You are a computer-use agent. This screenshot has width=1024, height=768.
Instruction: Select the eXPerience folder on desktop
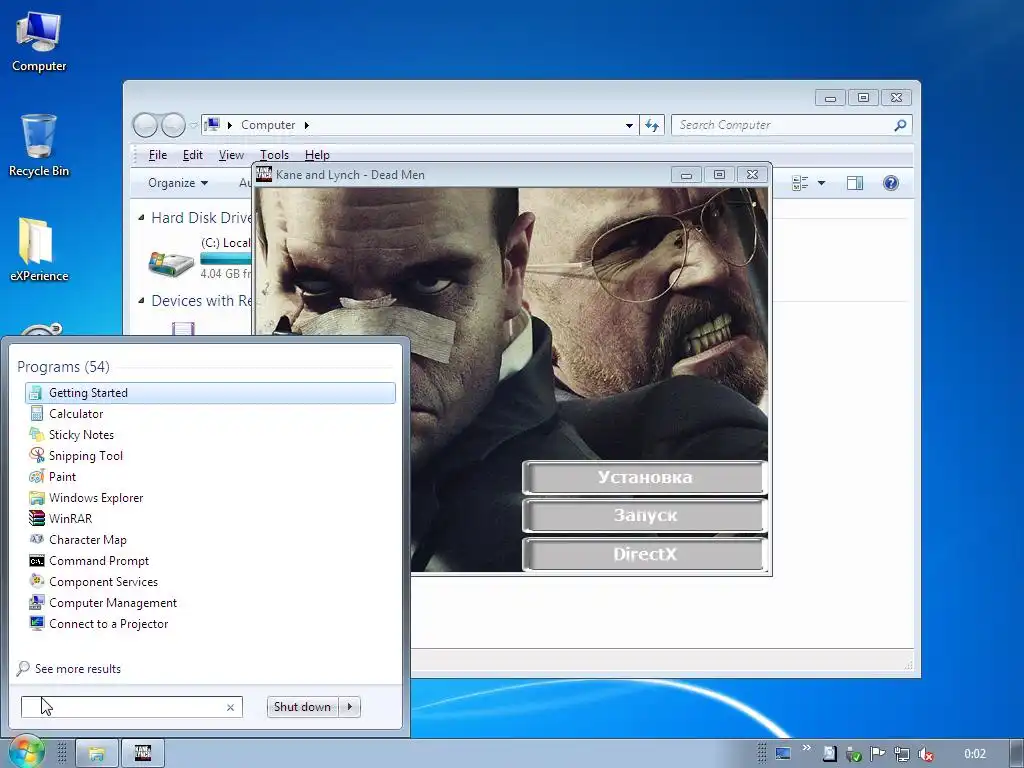(x=39, y=249)
